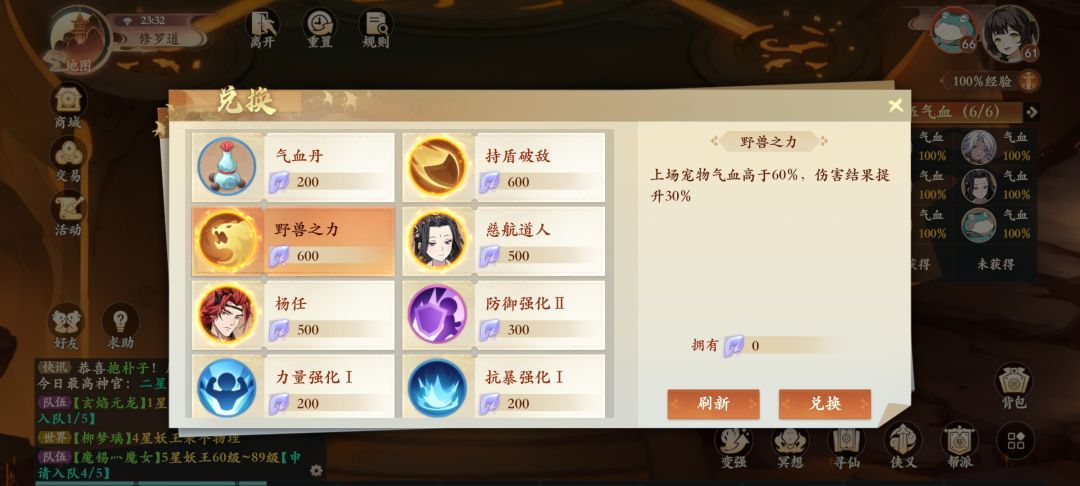Choose the 慈航道人 character item

(x=503, y=242)
